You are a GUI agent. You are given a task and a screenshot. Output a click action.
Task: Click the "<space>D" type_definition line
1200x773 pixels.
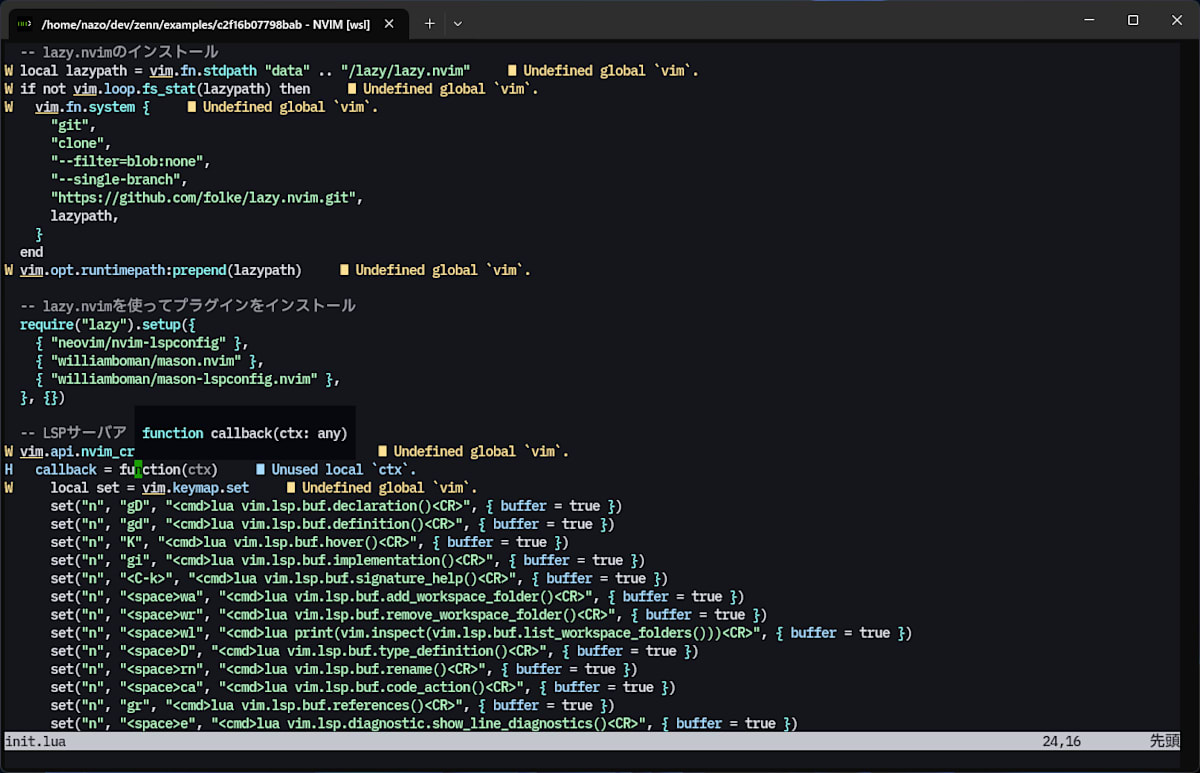[x=374, y=651]
